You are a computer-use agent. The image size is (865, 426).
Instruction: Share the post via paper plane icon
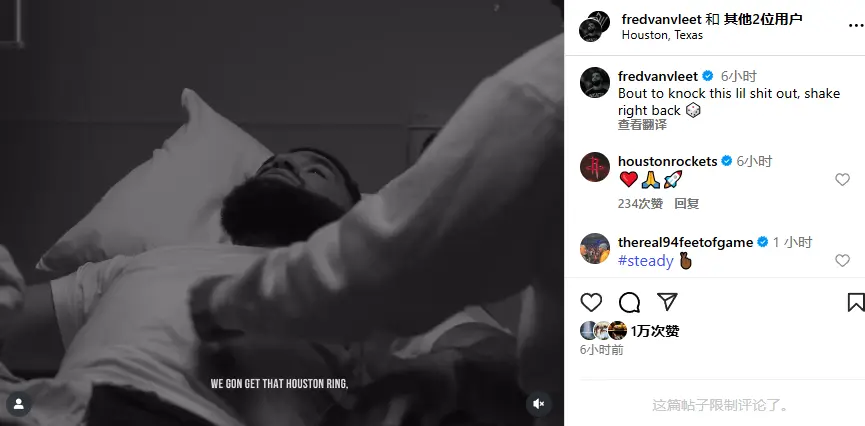tap(667, 302)
